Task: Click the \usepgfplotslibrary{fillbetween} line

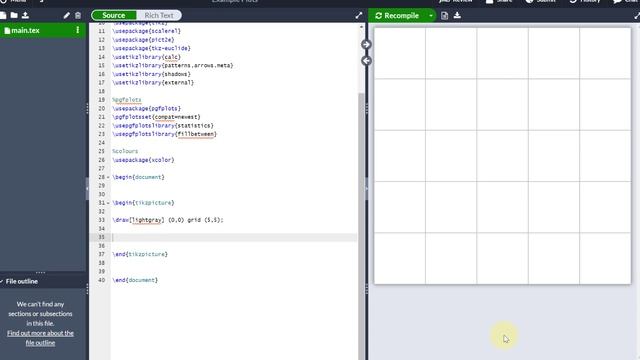Action: click(x=164, y=134)
